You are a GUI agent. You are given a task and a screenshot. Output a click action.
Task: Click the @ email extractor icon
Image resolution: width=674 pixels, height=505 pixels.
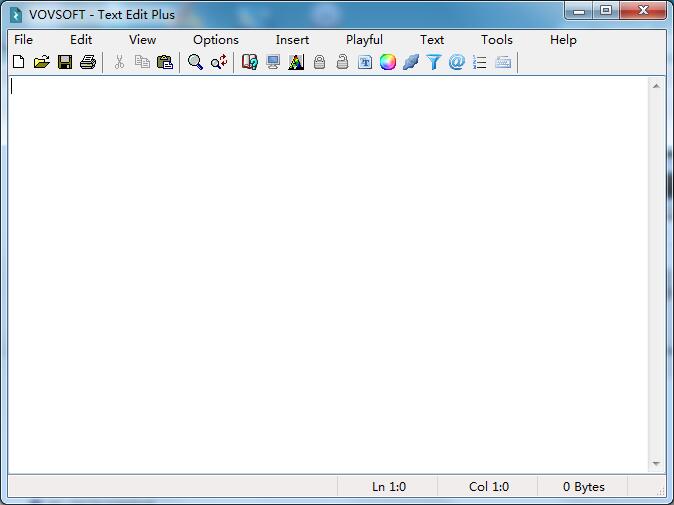tap(457, 62)
